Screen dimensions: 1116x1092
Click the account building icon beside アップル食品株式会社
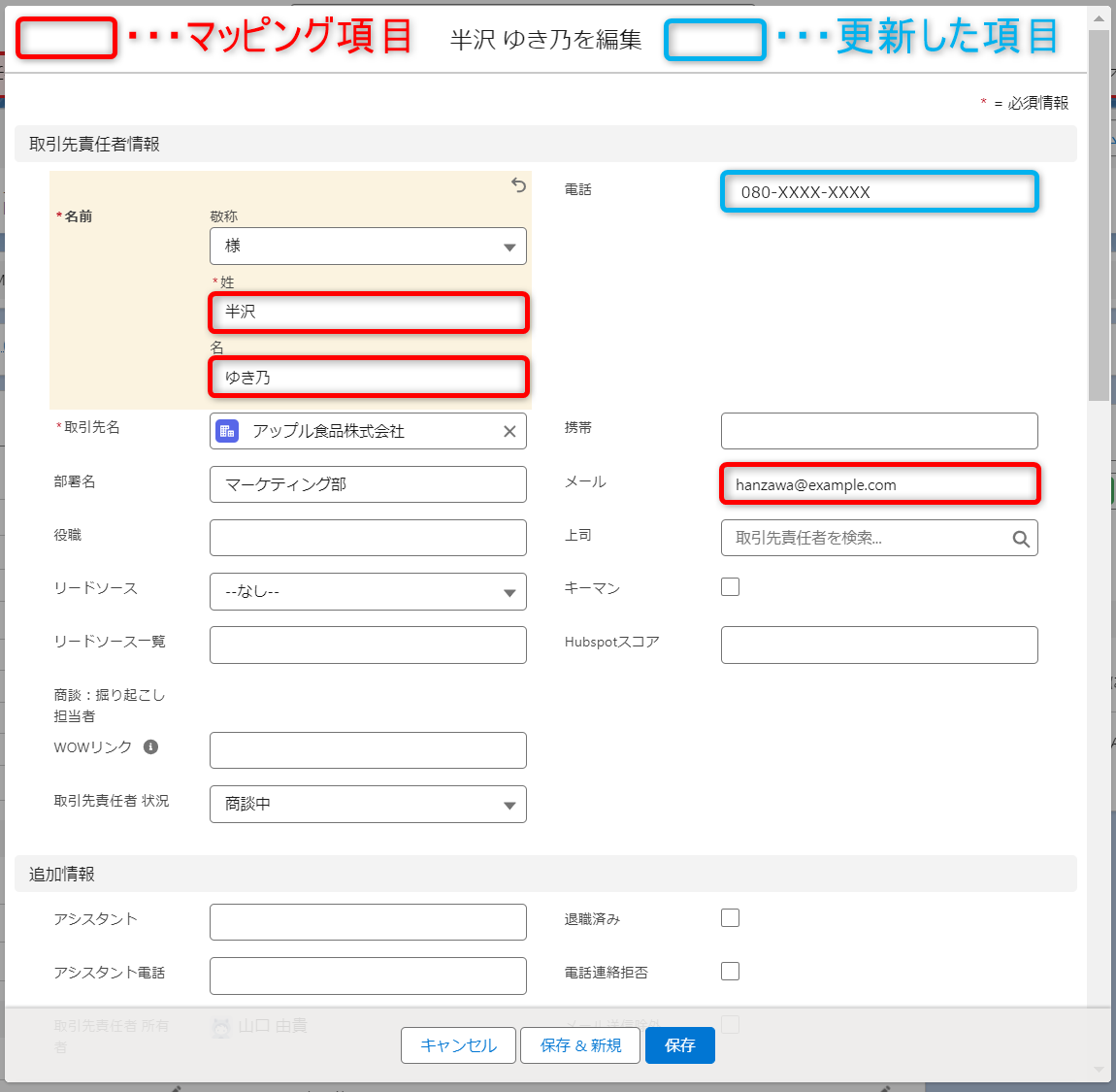tap(227, 431)
